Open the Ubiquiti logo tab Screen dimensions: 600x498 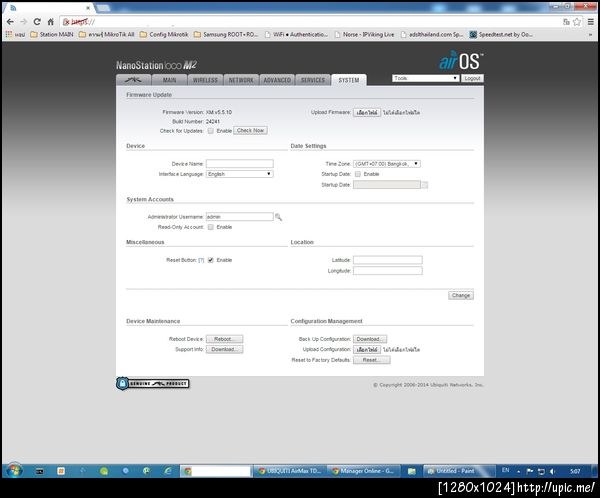133,80
